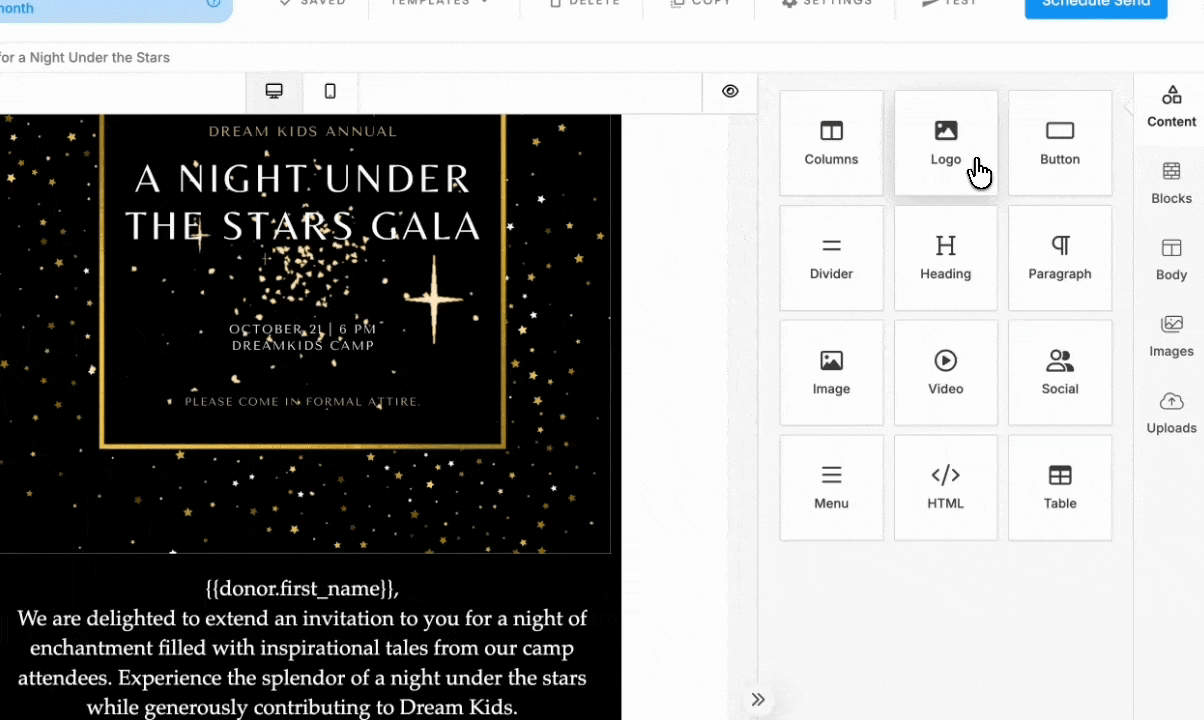Add a Columns content block
The width and height of the screenshot is (1204, 720).
pos(831,143)
